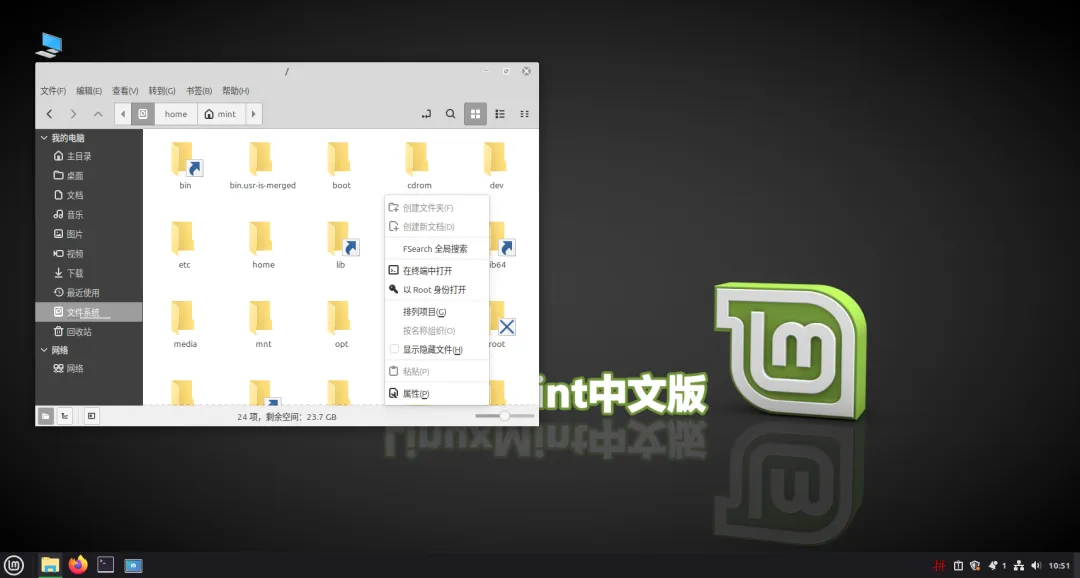The image size is (1080, 578).
Task: Go forward with the right arrow button
Action: tap(73, 114)
